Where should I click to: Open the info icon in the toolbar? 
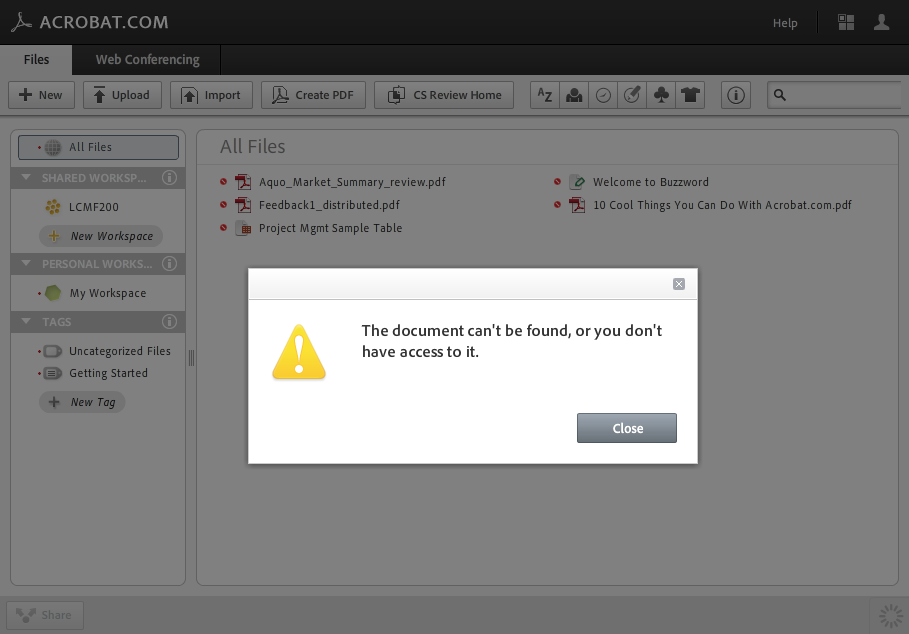(x=736, y=95)
